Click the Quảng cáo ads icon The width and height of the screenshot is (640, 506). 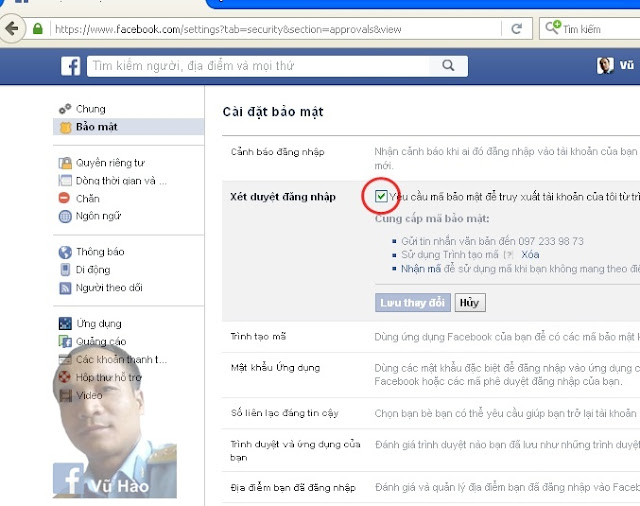coord(65,341)
